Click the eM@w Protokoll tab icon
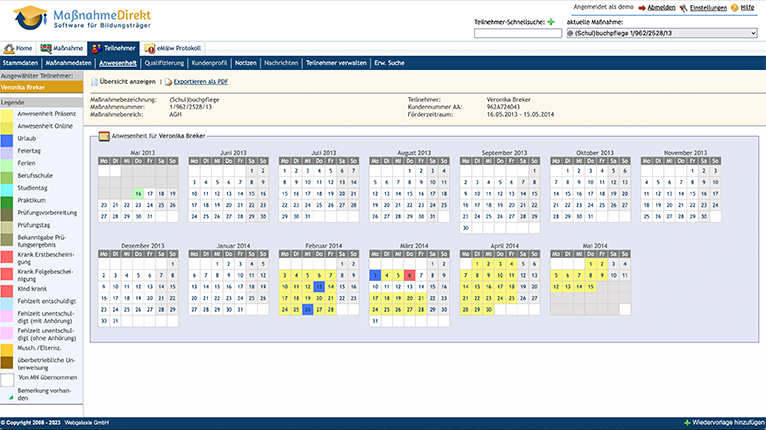This screenshot has height=430, width=766. 149,48
